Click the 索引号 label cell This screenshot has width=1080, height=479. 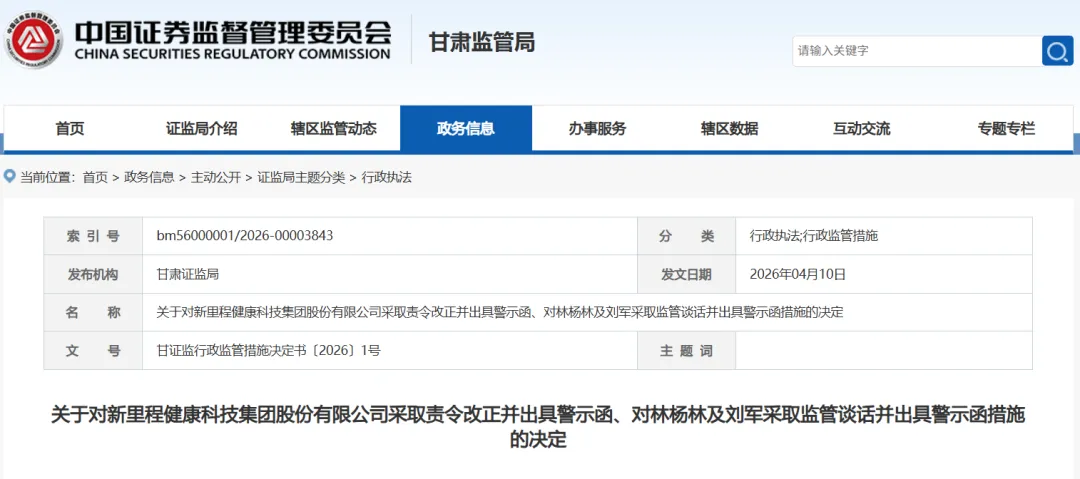point(93,236)
